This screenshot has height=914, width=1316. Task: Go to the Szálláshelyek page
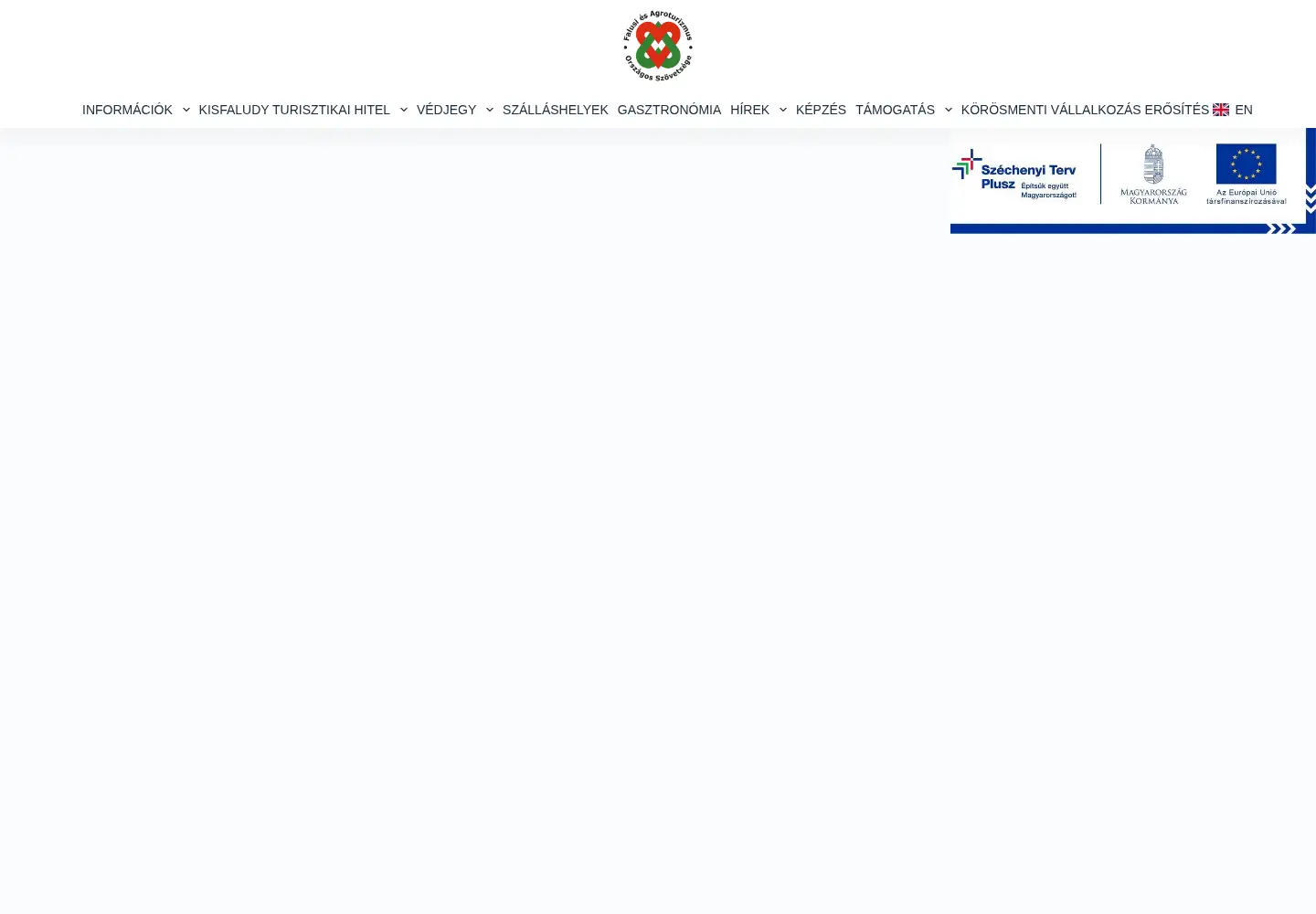[555, 110]
